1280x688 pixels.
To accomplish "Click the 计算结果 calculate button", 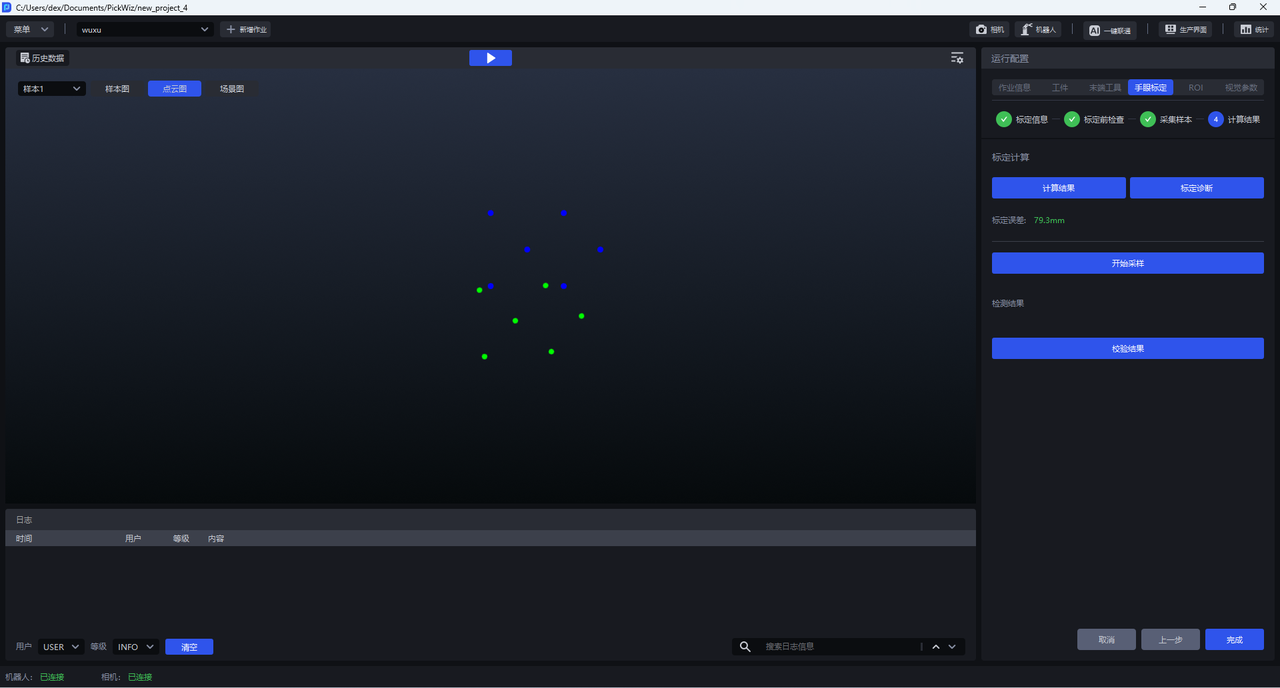I will 1058,188.
